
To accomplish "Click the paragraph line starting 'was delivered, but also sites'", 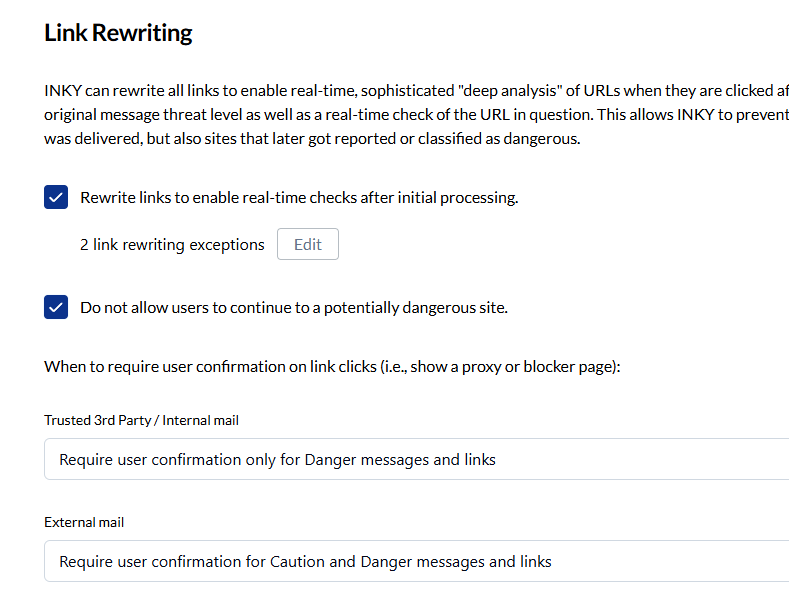I will 312,139.
